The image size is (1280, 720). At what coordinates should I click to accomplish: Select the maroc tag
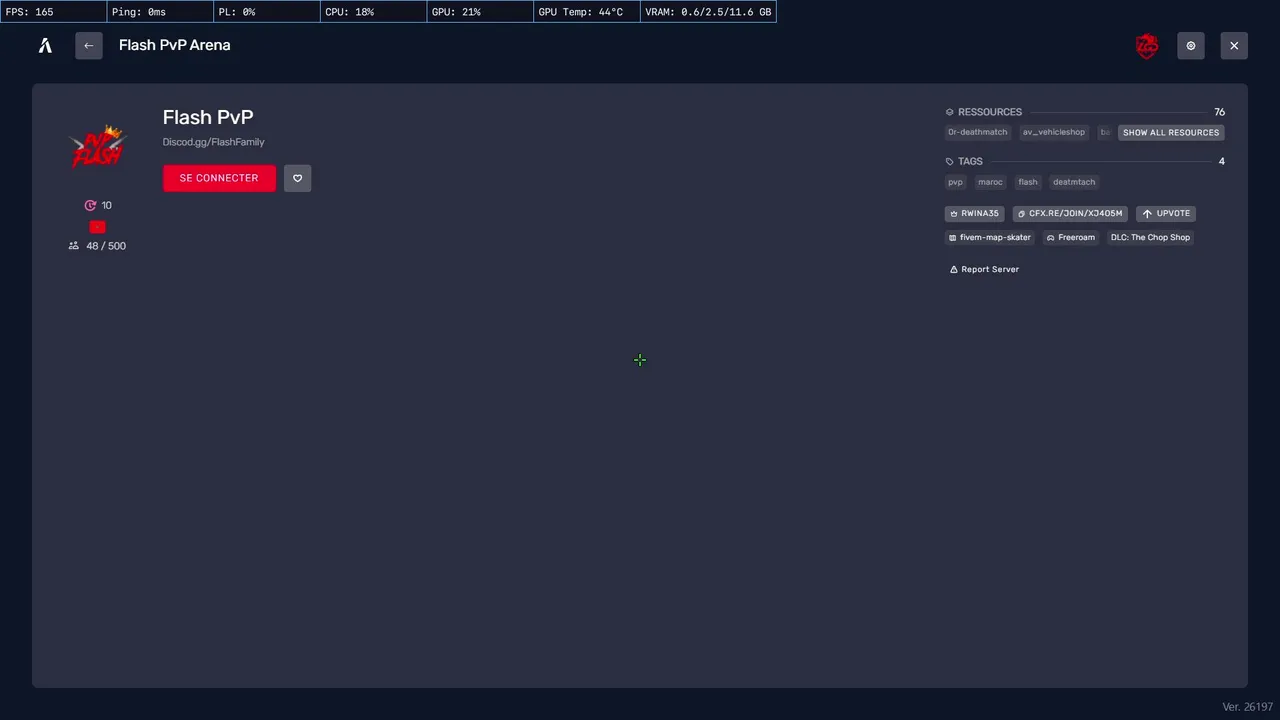[x=990, y=182]
